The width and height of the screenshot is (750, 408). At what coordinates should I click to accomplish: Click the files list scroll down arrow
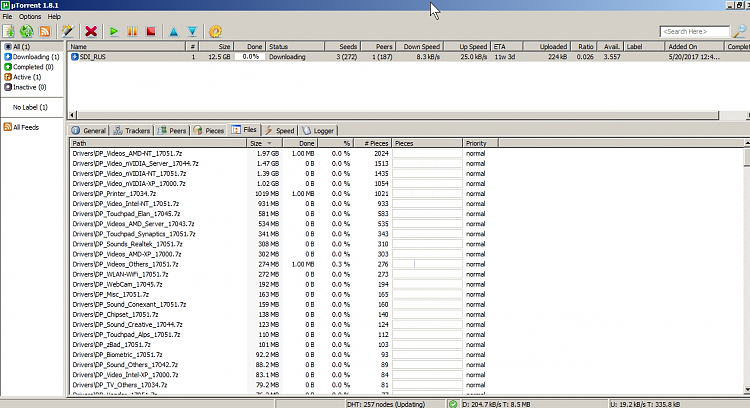747,390
